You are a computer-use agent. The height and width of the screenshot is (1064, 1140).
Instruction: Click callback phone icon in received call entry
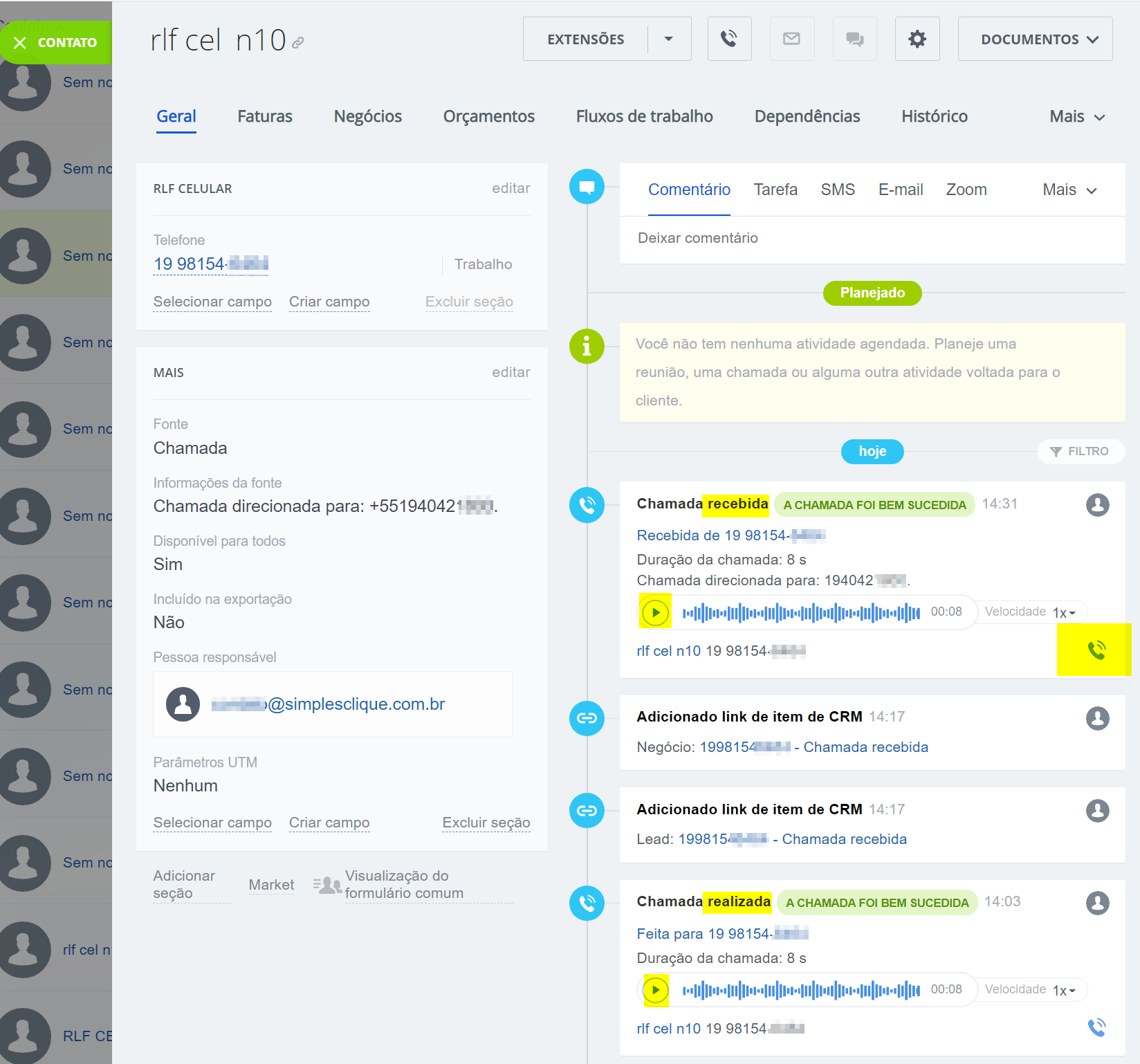point(1096,650)
